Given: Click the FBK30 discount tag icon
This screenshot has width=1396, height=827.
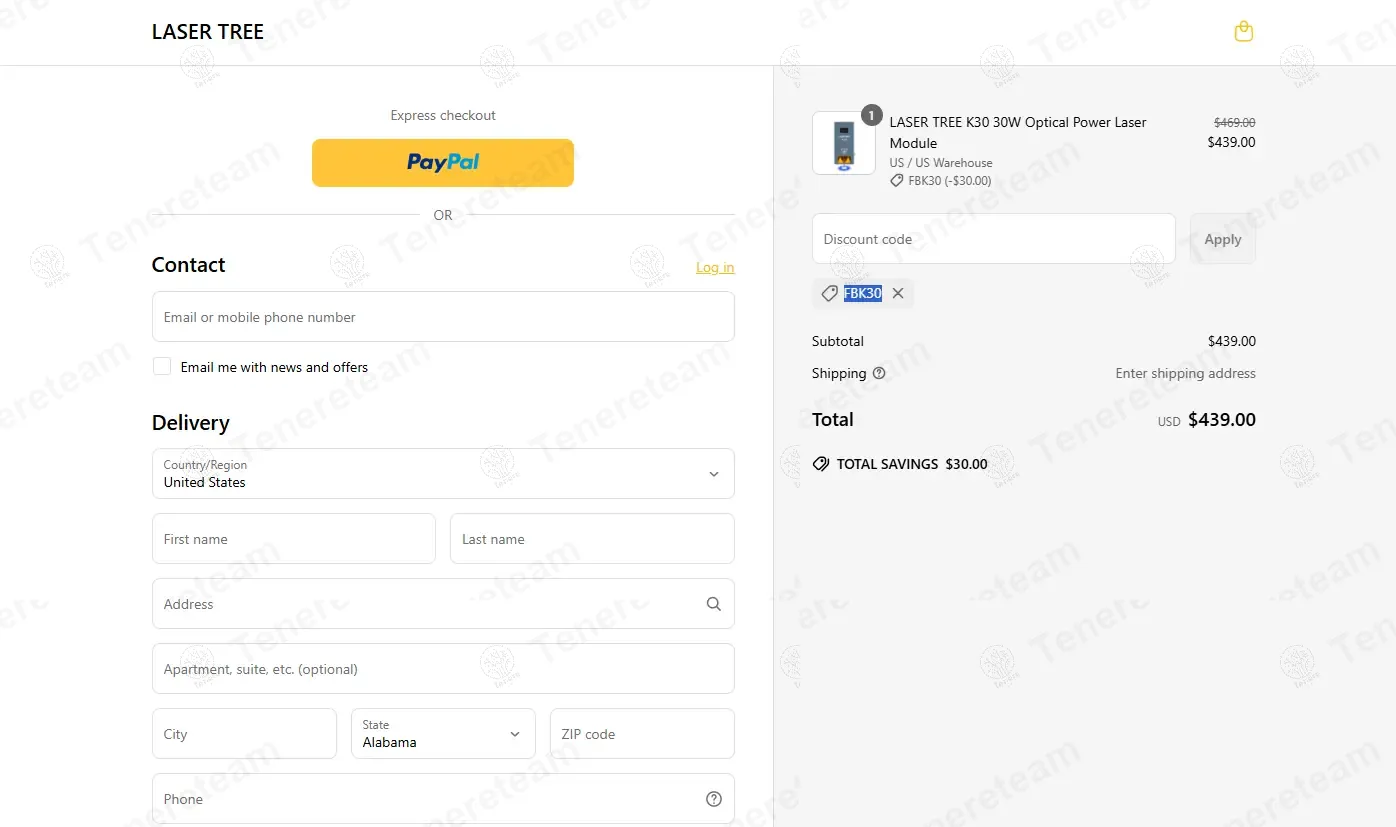Looking at the screenshot, I should [x=829, y=293].
